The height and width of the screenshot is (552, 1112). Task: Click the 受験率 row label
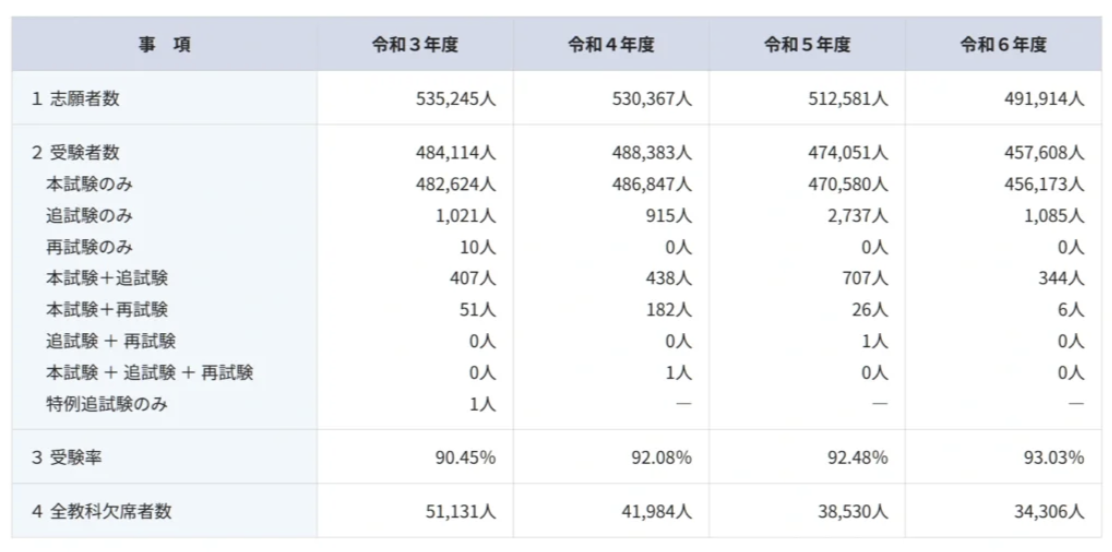68,457
